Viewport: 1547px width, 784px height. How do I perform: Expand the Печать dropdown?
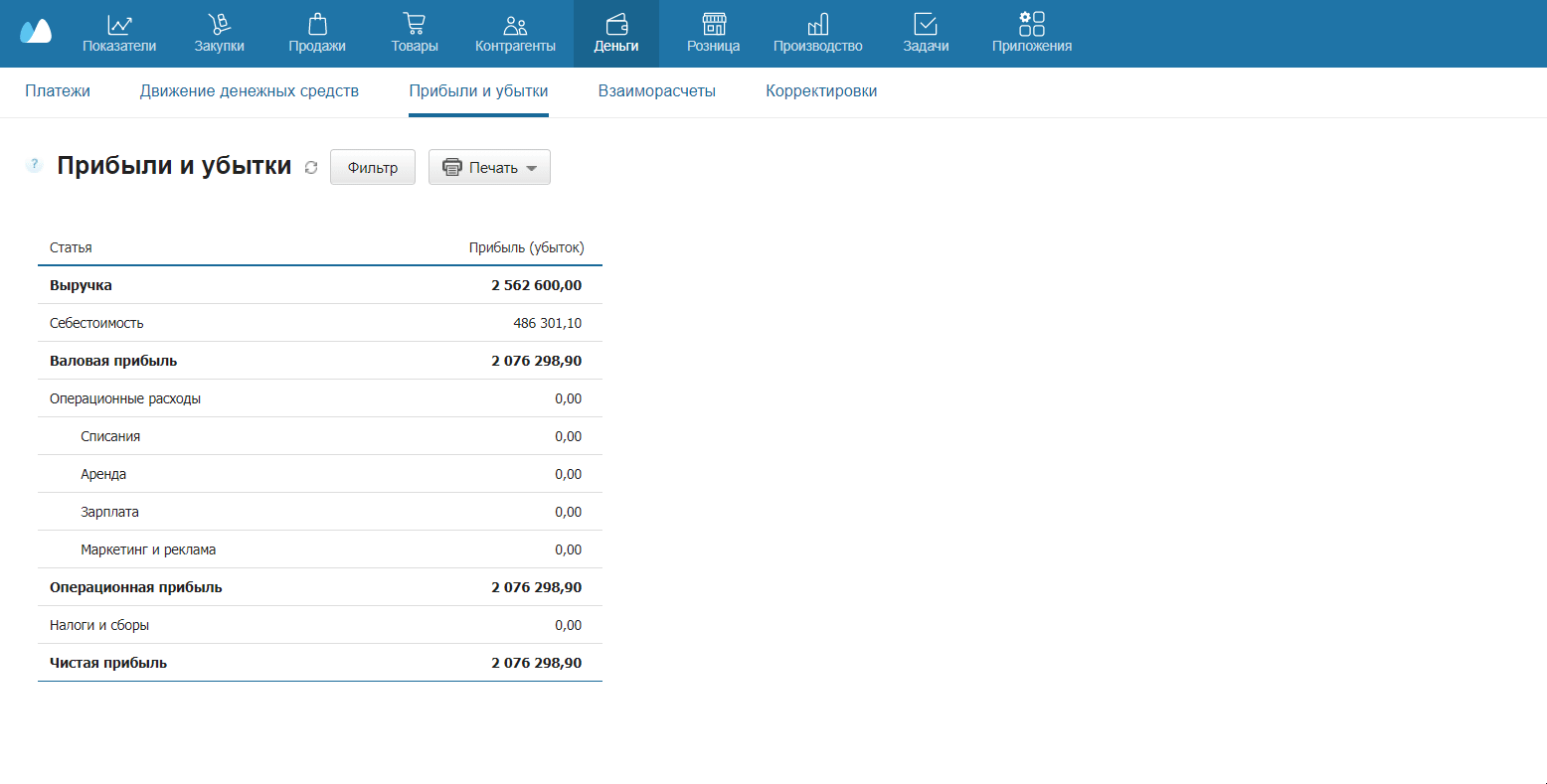pos(489,168)
